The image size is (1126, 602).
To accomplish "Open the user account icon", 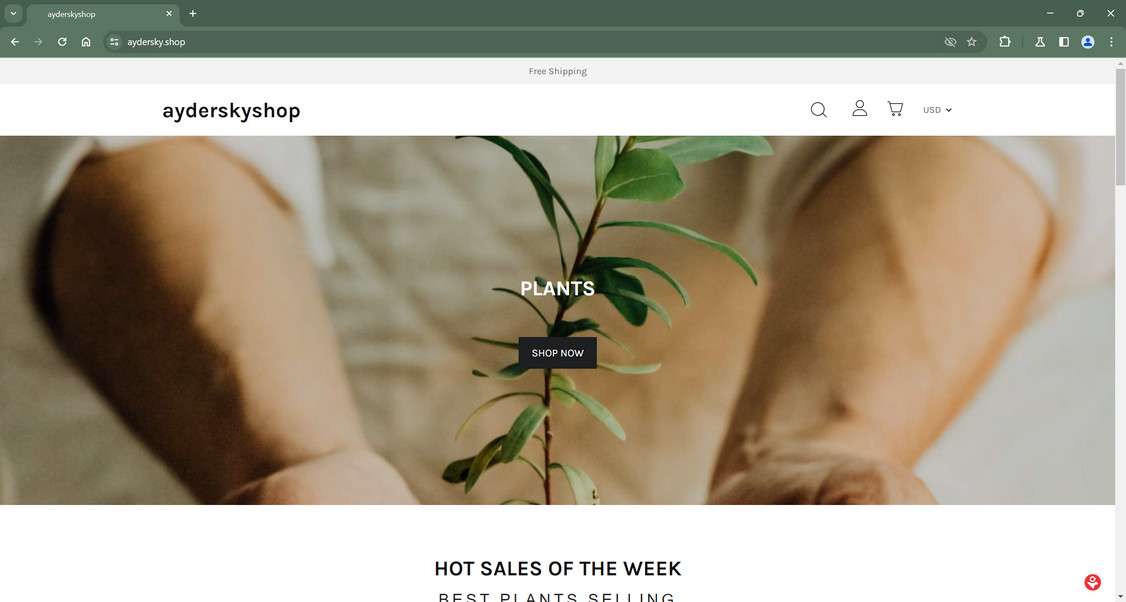I will [x=860, y=108].
